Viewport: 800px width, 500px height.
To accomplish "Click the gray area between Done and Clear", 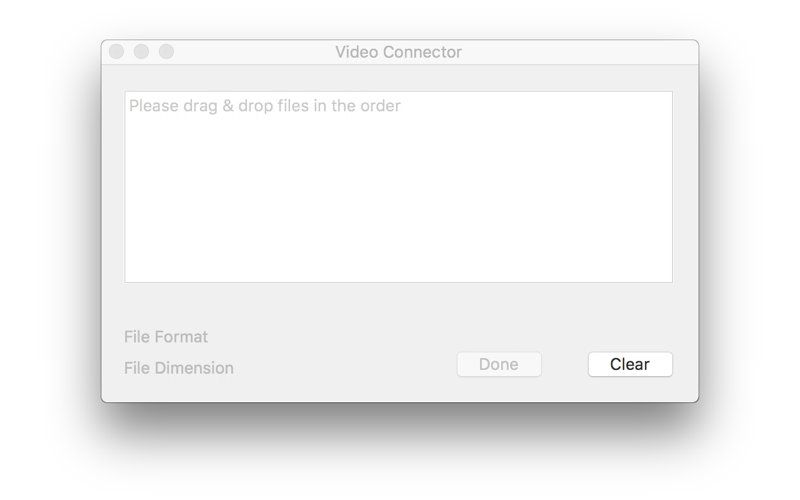I will tap(565, 364).
